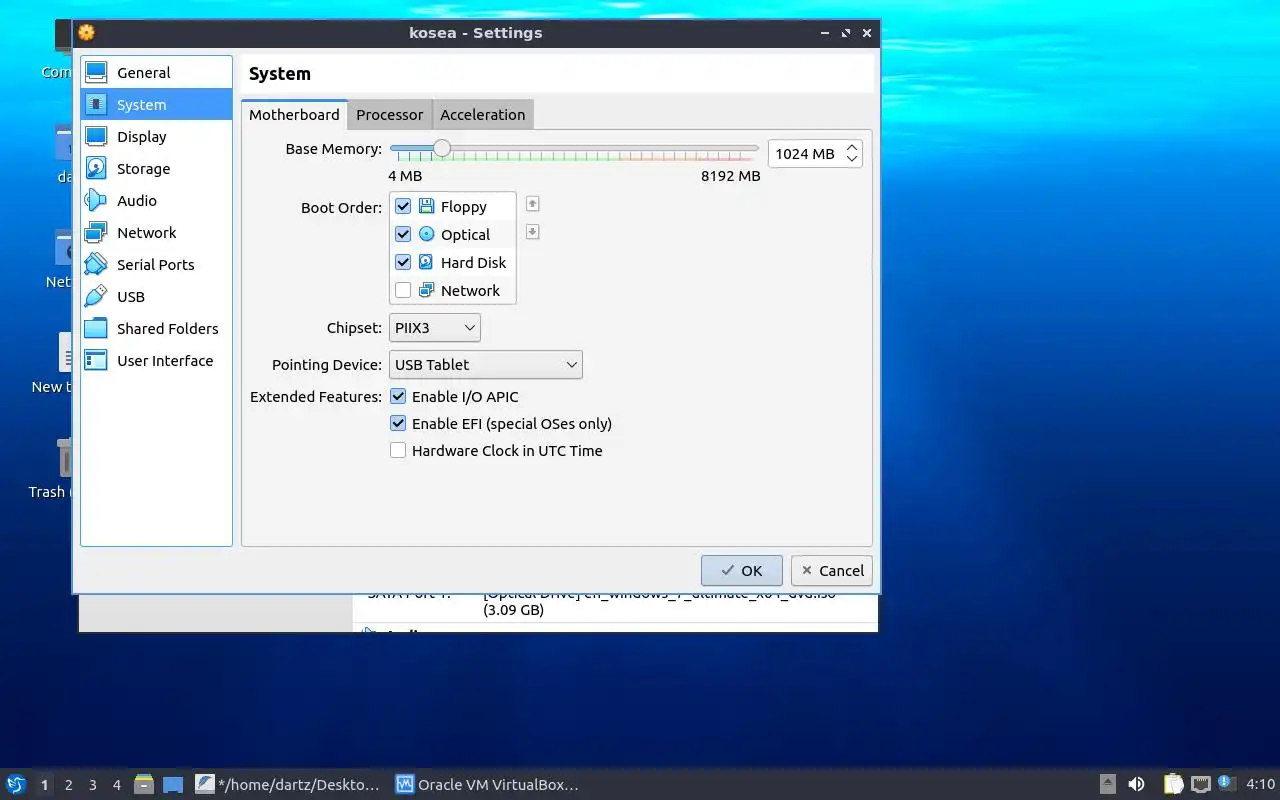Screen dimensions: 1280x800
Task: Click the 1024 MB memory input field
Action: 805,154
